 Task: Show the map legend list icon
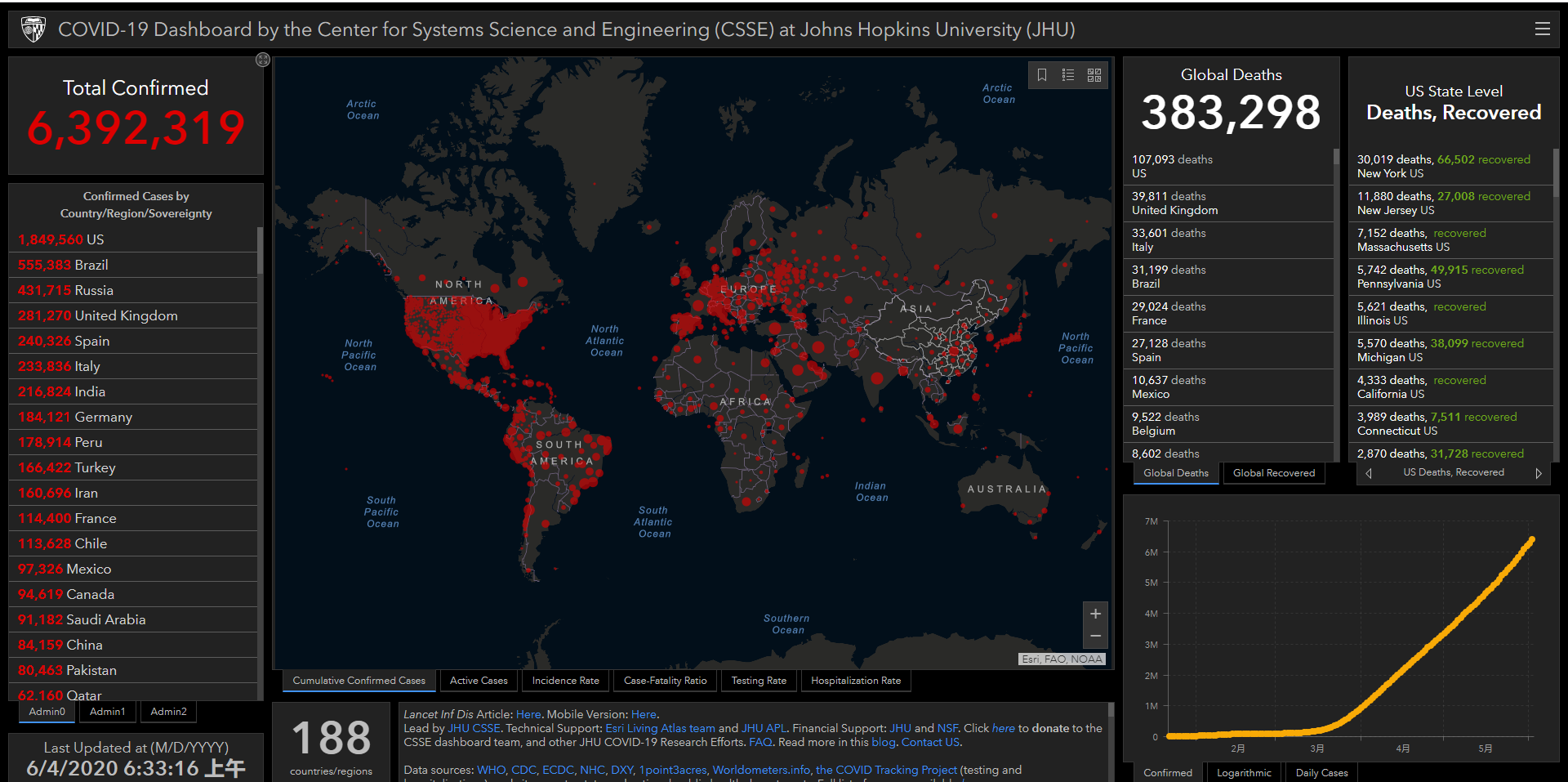[x=1068, y=75]
